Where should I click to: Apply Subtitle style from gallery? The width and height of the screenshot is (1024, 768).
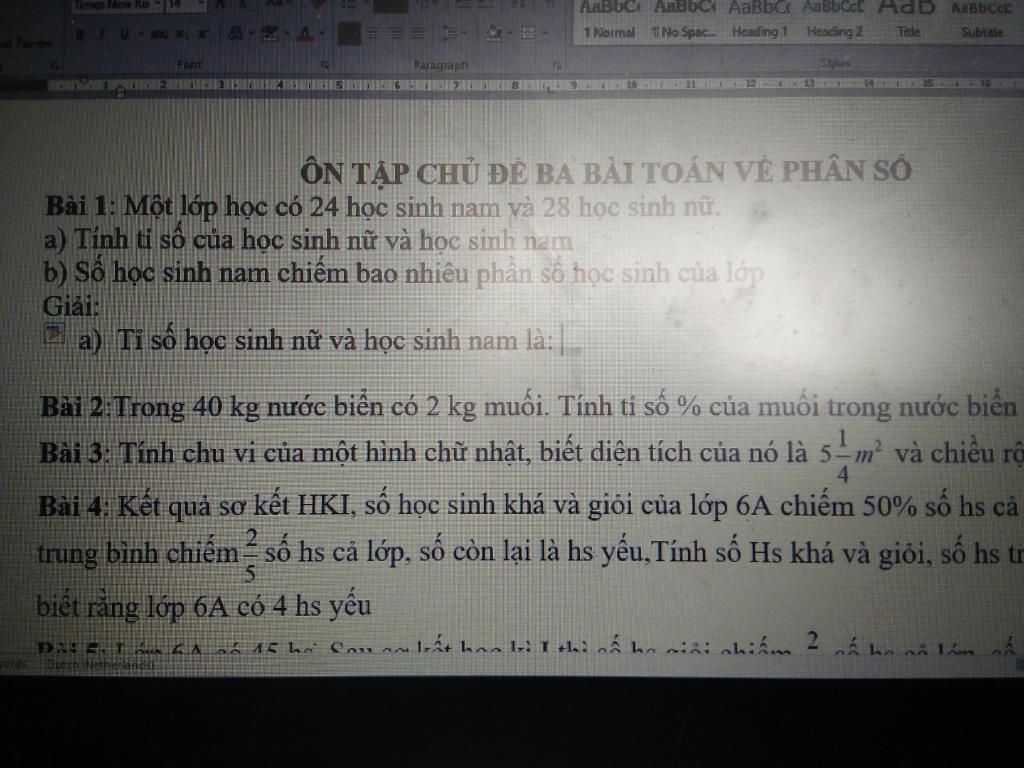[x=982, y=20]
